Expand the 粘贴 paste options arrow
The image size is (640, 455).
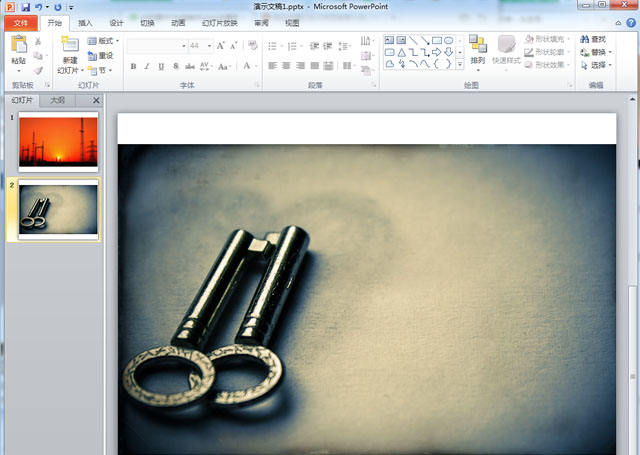19,71
